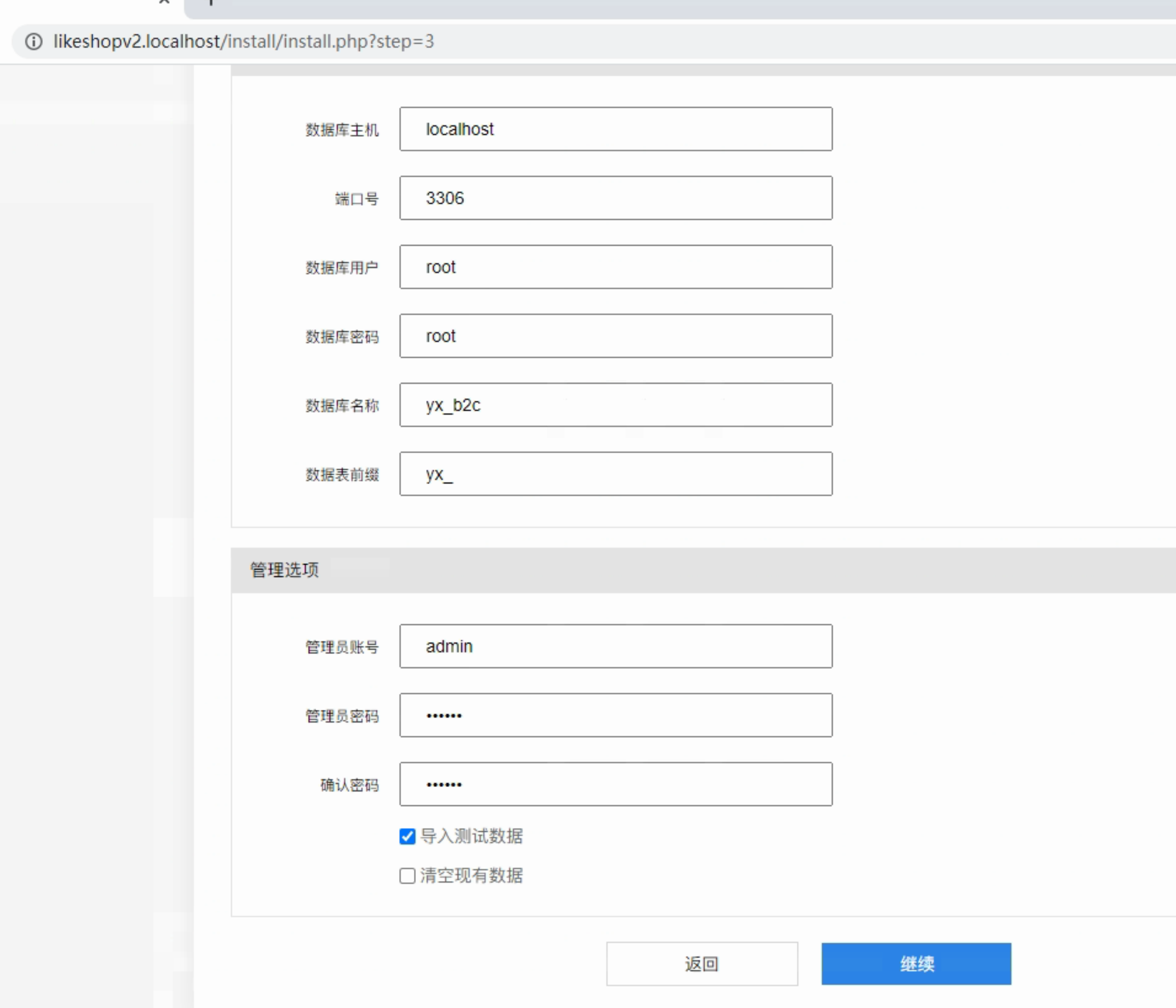Select the 数据库密码 input field

click(616, 336)
